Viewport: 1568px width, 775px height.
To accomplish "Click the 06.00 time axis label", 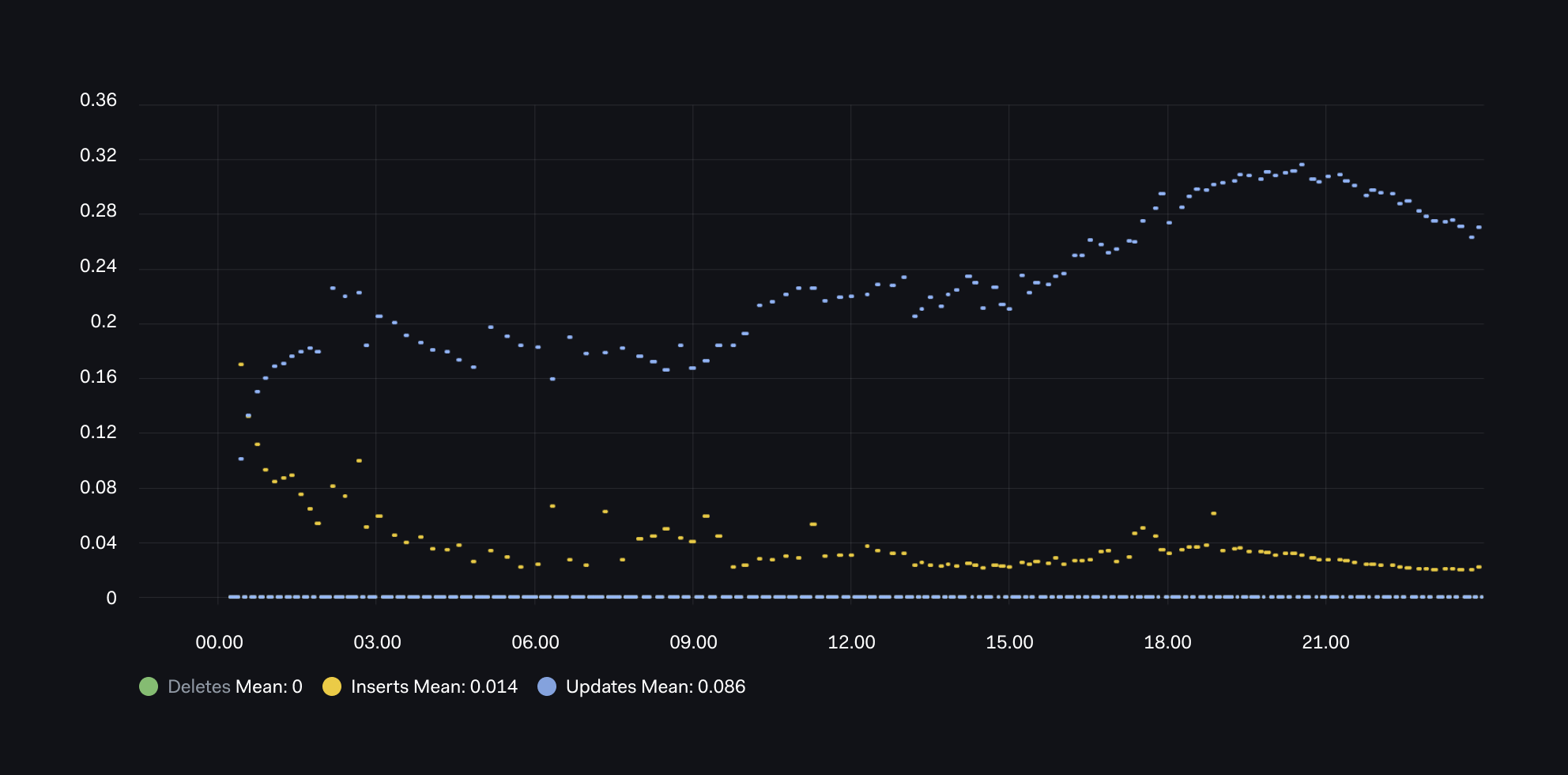I will pos(535,642).
